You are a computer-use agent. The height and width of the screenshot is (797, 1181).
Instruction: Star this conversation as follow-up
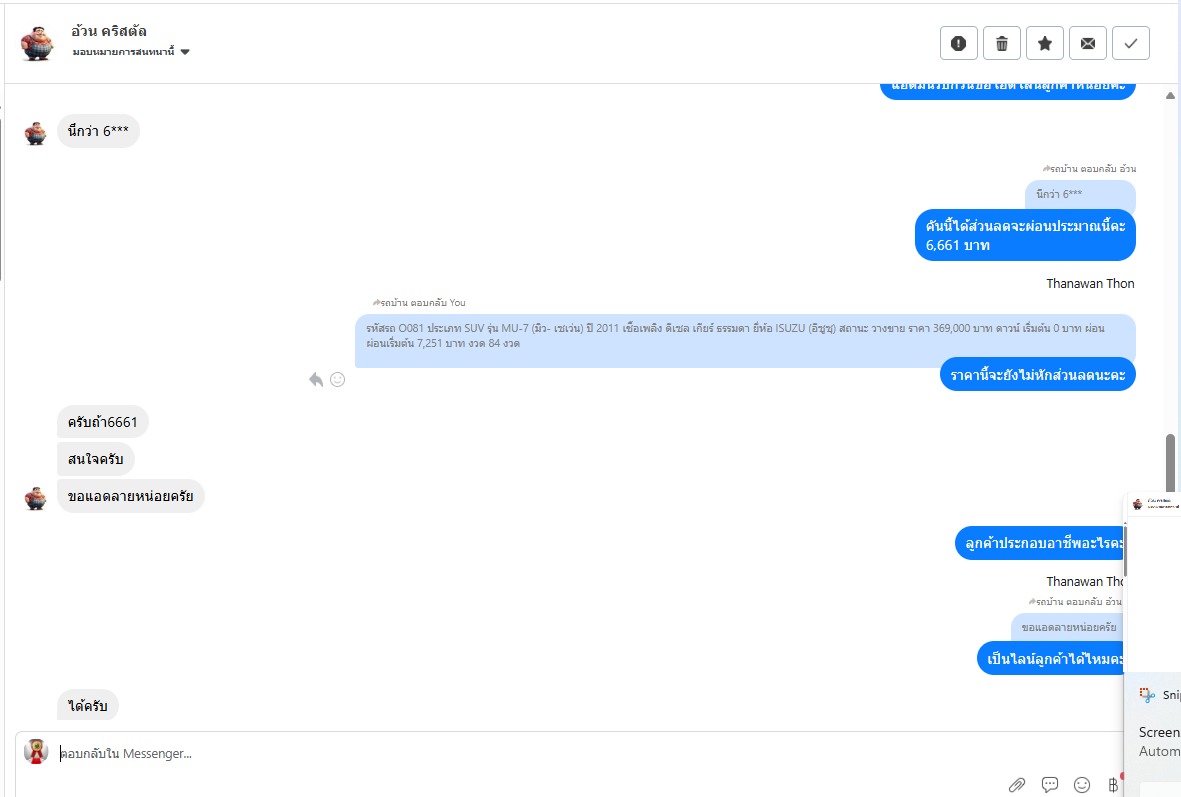tap(1045, 43)
